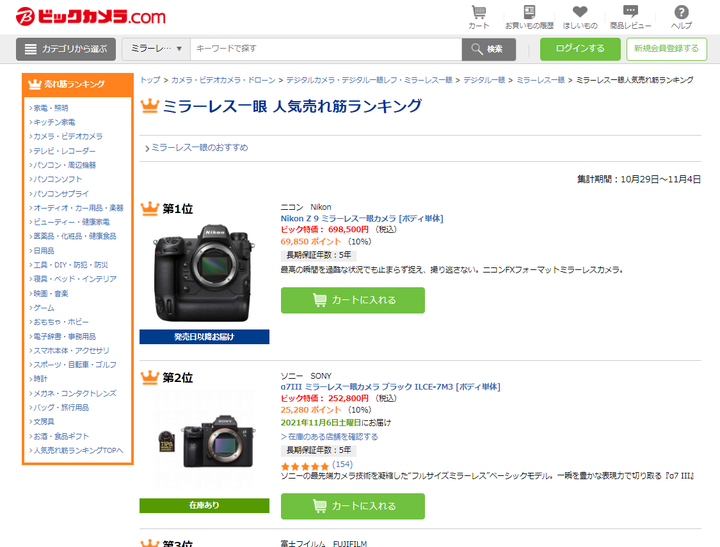720x547 pixels.
Task: Open the help question-mark icon ヘルプ
Action: coord(681,17)
